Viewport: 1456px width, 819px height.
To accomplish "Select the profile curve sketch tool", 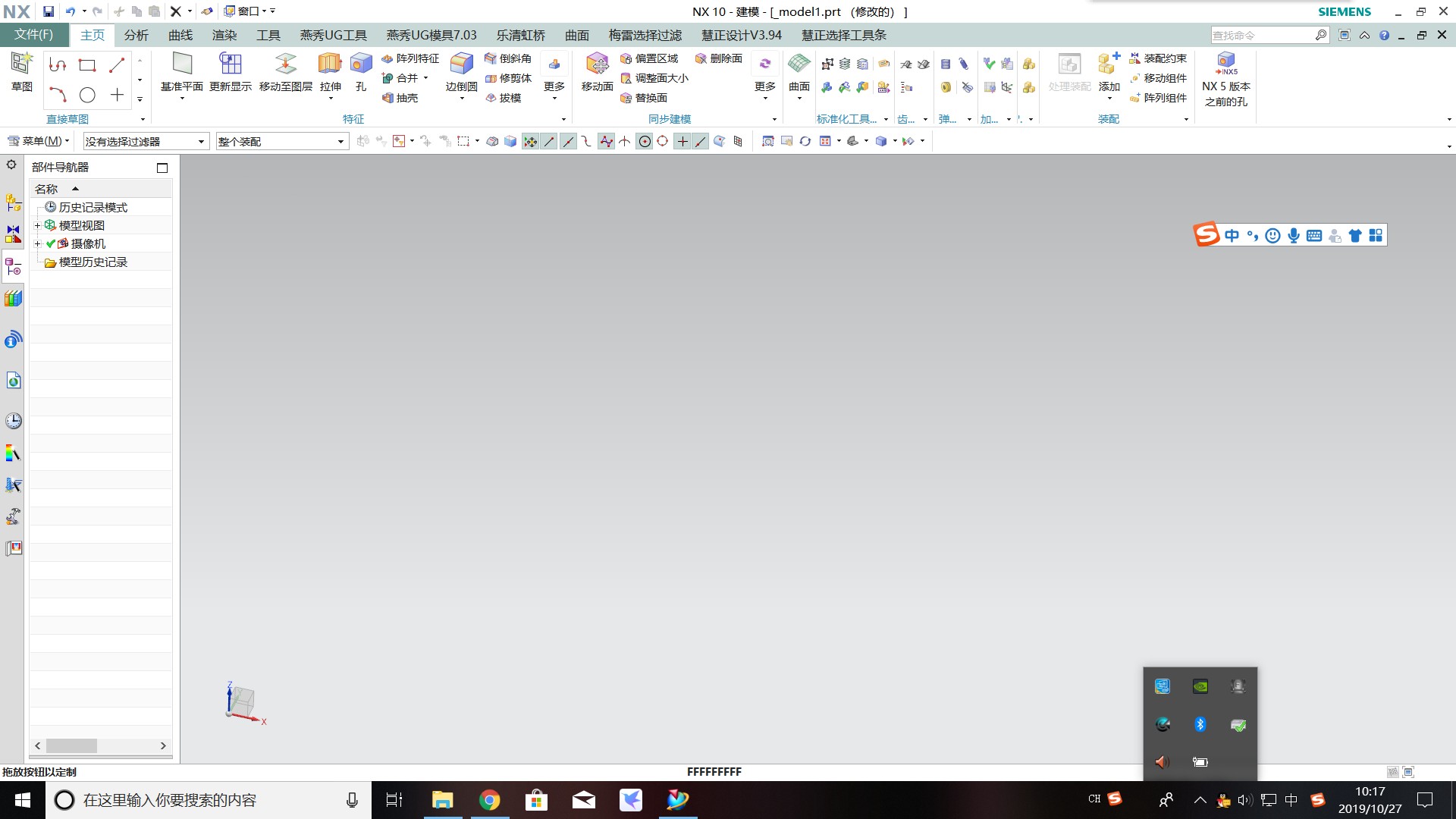I will click(x=58, y=65).
